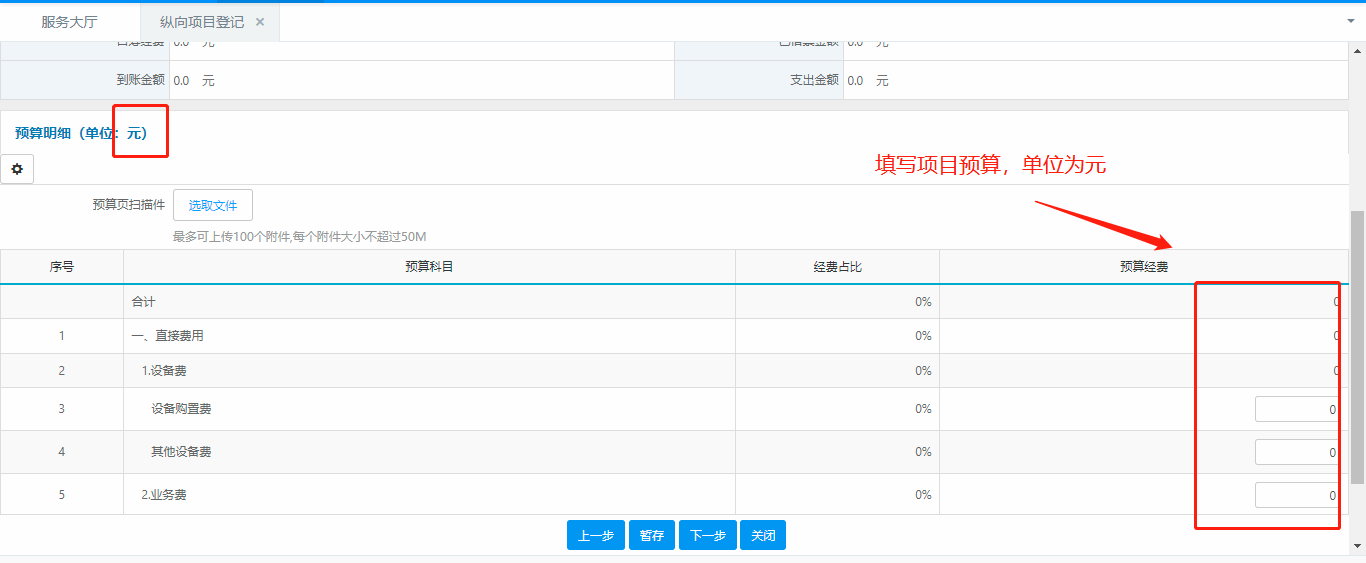Screen dimensions: 1366x563
Task: Click the 其他设备费 budget input box
Action: click(x=1297, y=452)
